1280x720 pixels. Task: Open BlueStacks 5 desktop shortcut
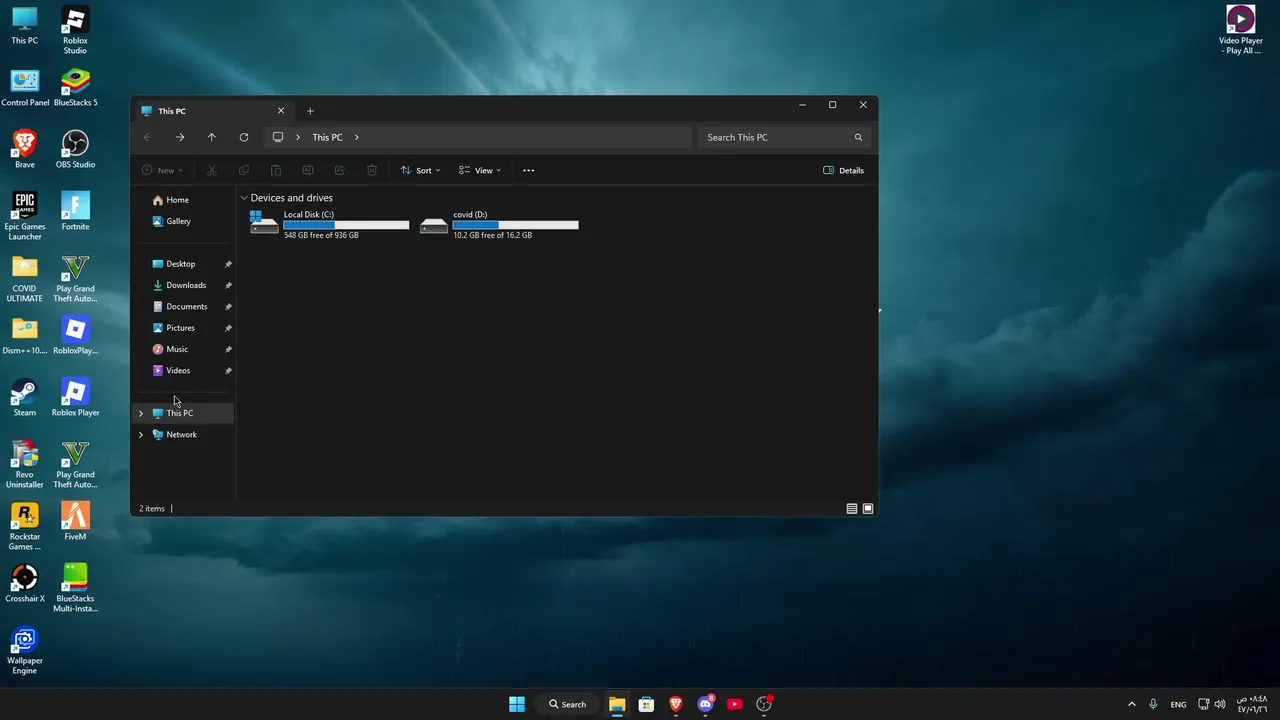[75, 88]
